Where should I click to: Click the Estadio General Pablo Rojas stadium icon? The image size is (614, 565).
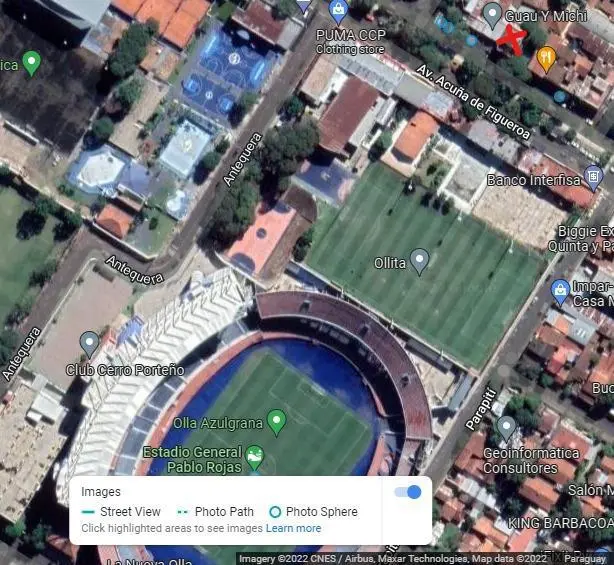tap(255, 458)
